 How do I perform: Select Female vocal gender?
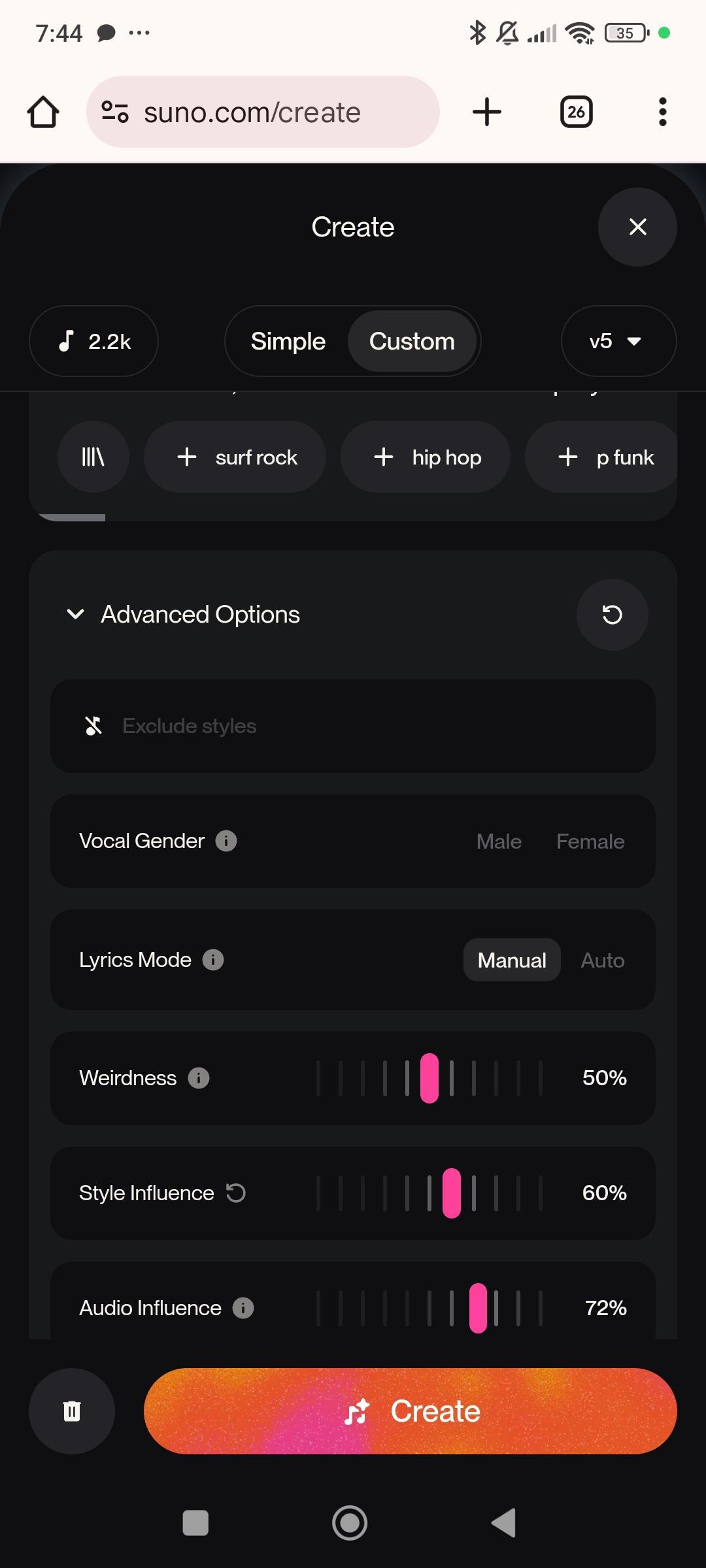[x=590, y=841]
